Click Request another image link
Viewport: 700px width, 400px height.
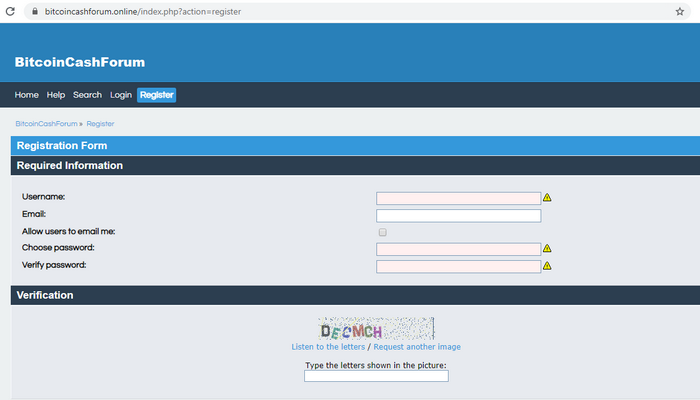(x=417, y=347)
